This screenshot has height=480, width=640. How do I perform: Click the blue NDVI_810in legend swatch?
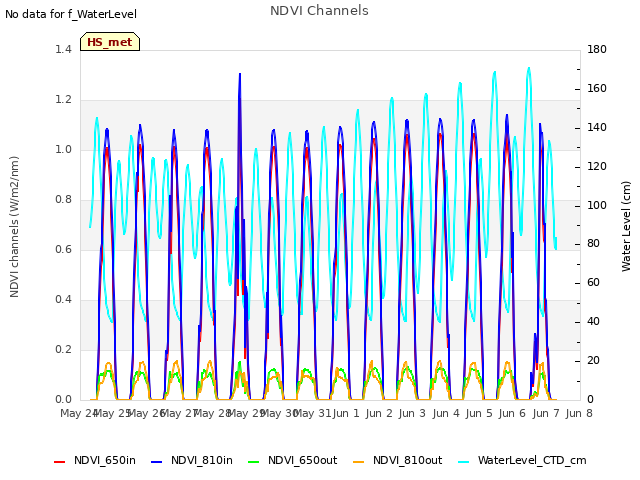tap(156, 462)
